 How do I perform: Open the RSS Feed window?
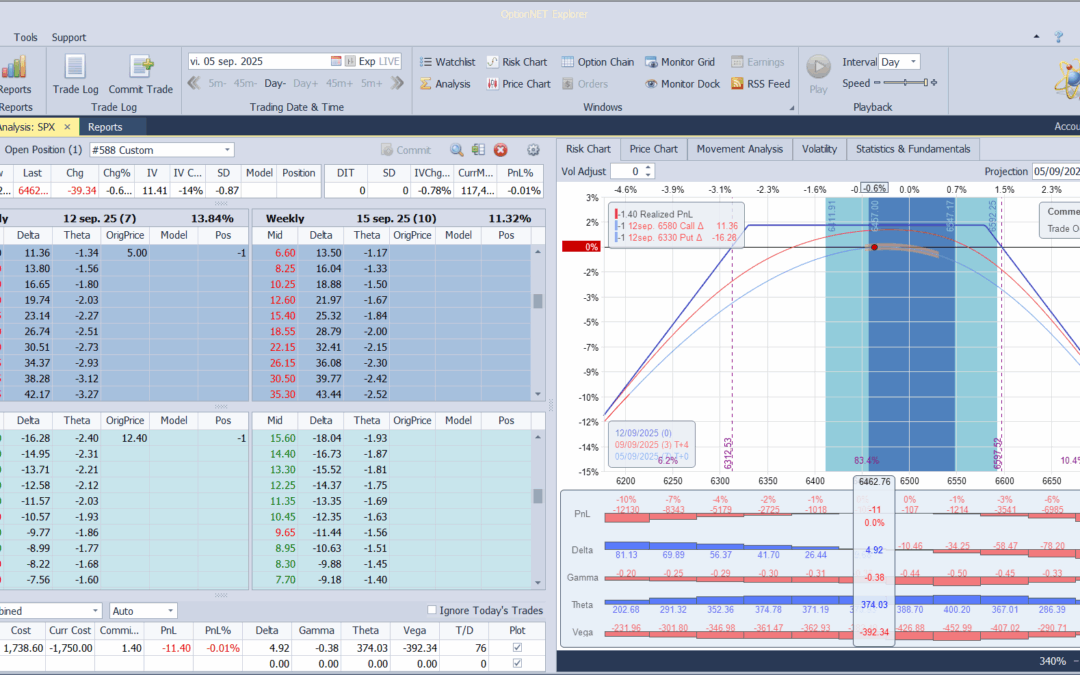(760, 84)
